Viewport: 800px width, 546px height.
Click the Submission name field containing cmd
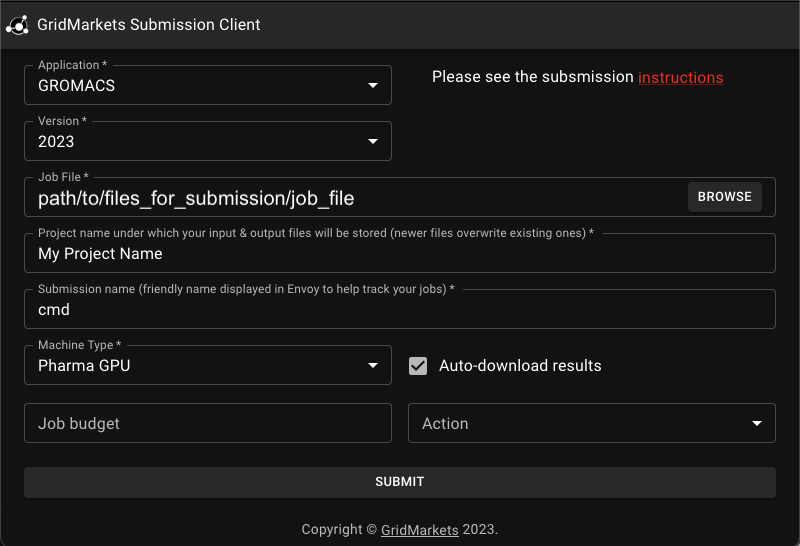(399, 310)
